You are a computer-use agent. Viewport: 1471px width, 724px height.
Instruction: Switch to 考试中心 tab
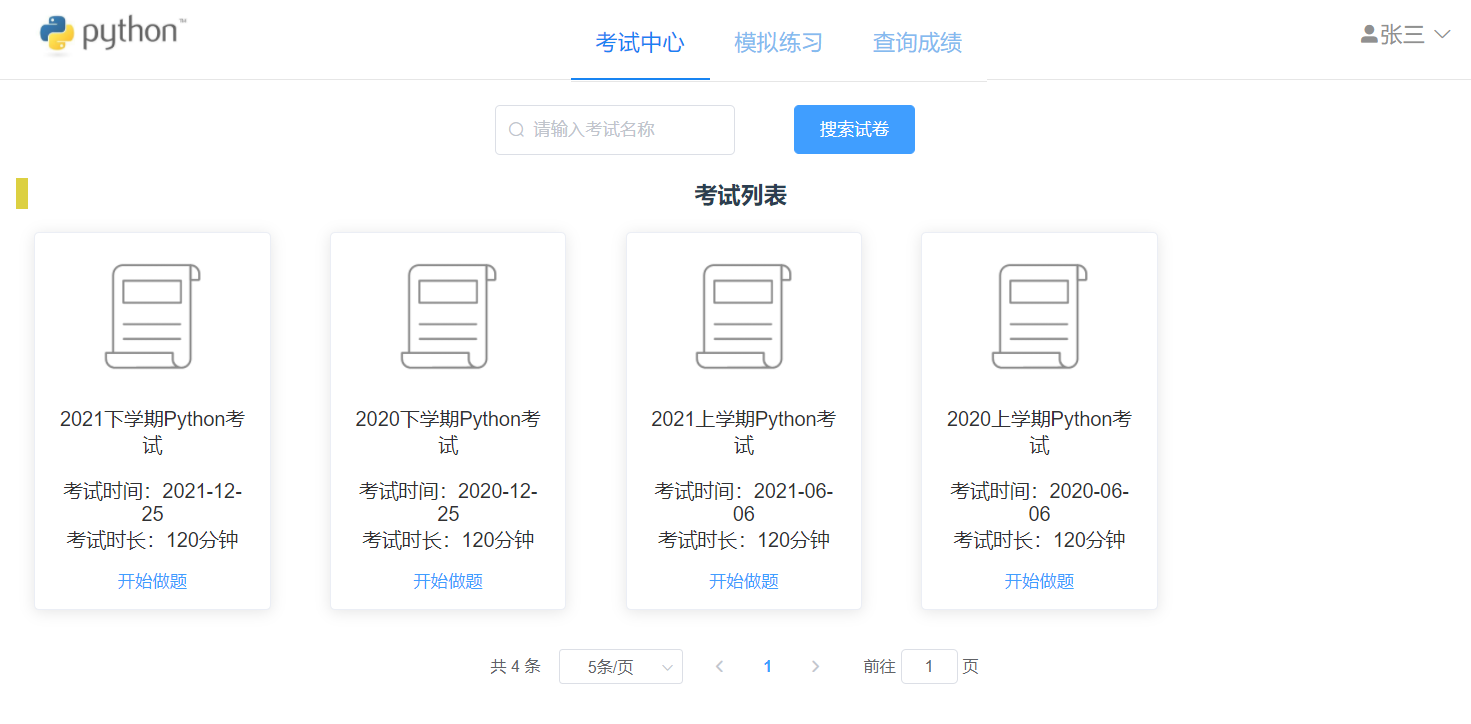tap(640, 43)
